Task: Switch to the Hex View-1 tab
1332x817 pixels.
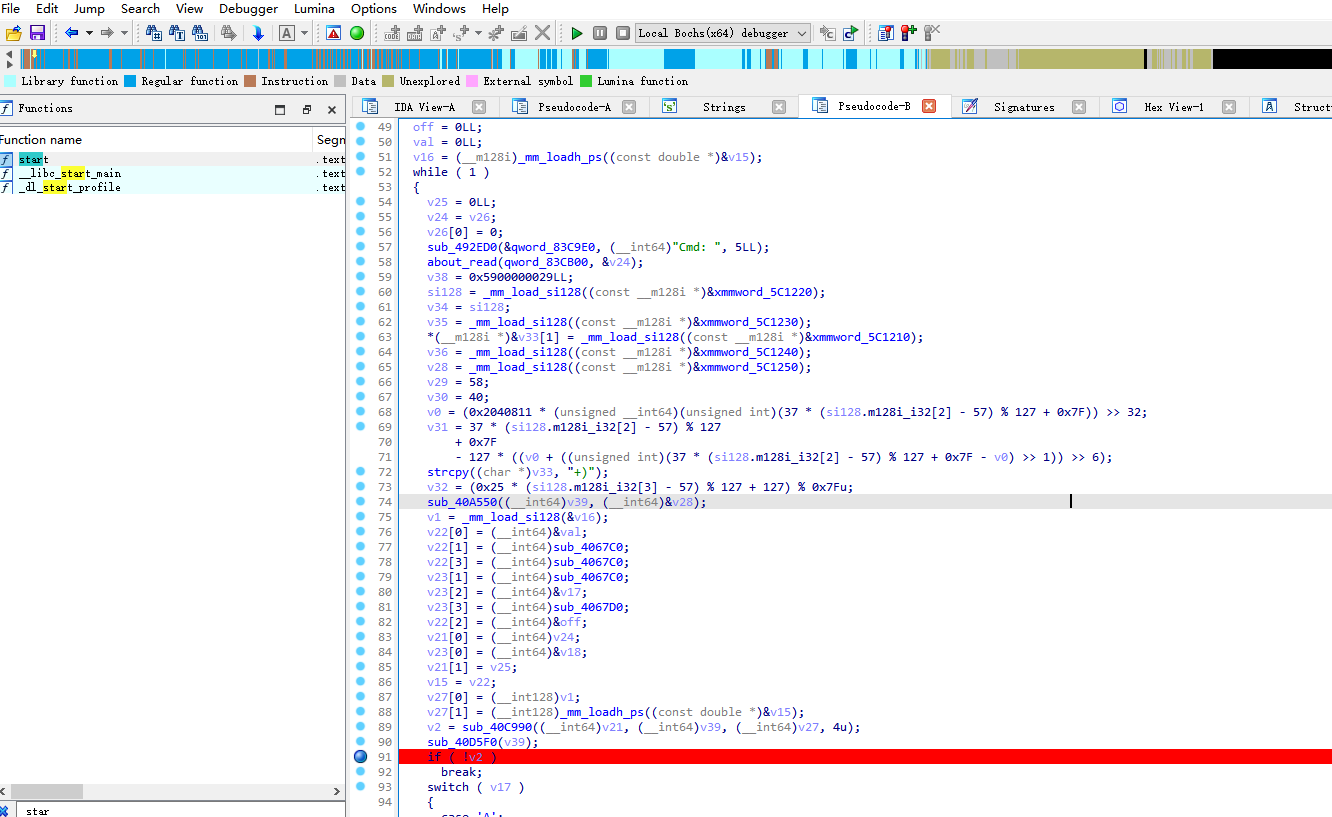Action: click(x=1174, y=107)
